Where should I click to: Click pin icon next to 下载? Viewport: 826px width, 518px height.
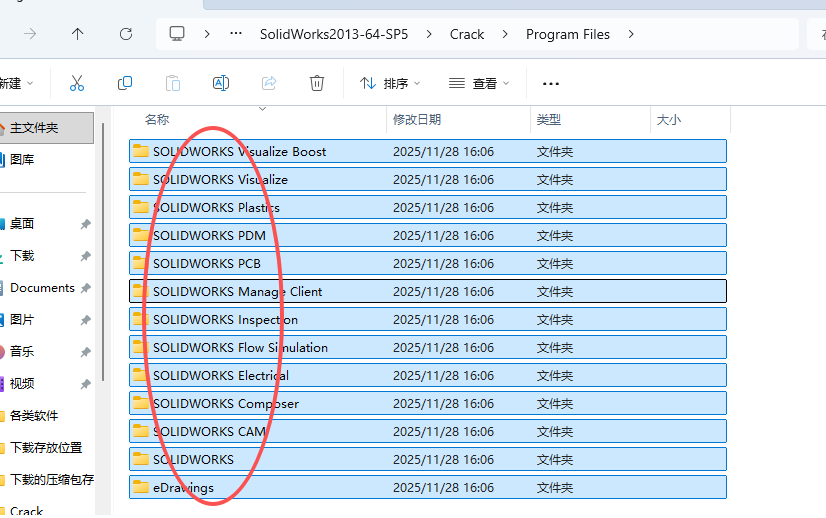click(x=85, y=256)
